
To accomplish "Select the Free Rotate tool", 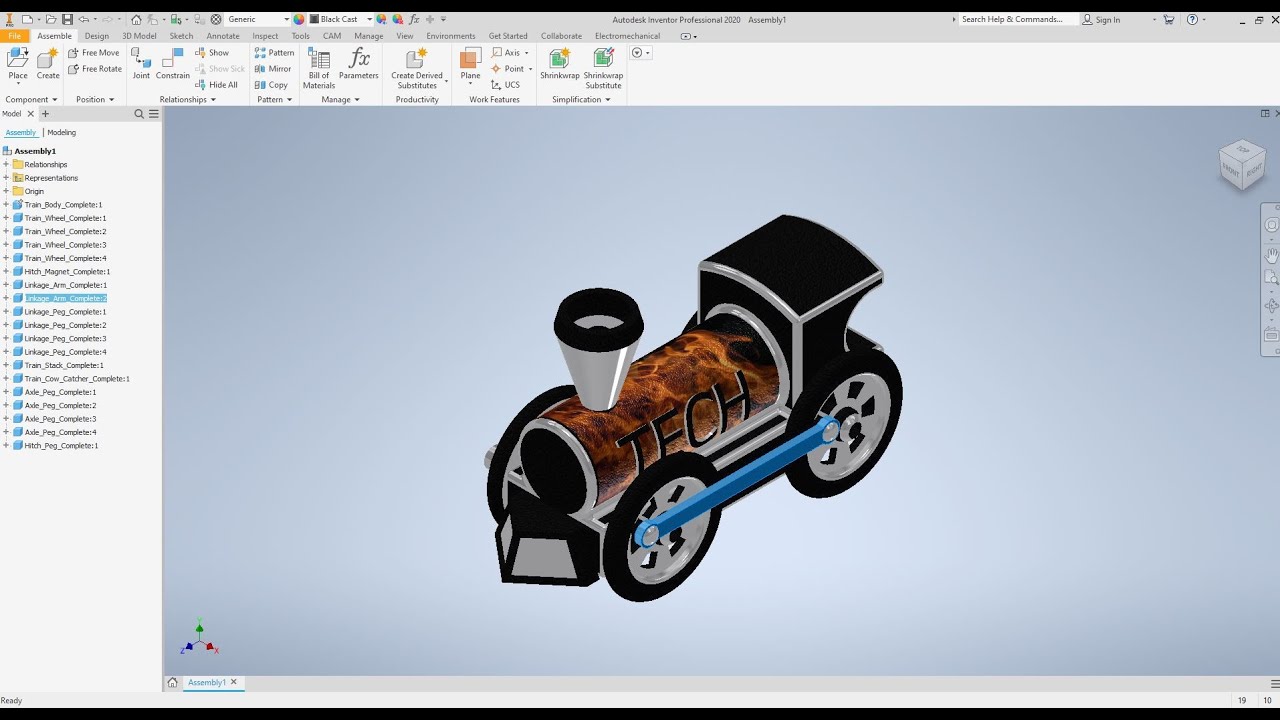I will tap(95, 69).
